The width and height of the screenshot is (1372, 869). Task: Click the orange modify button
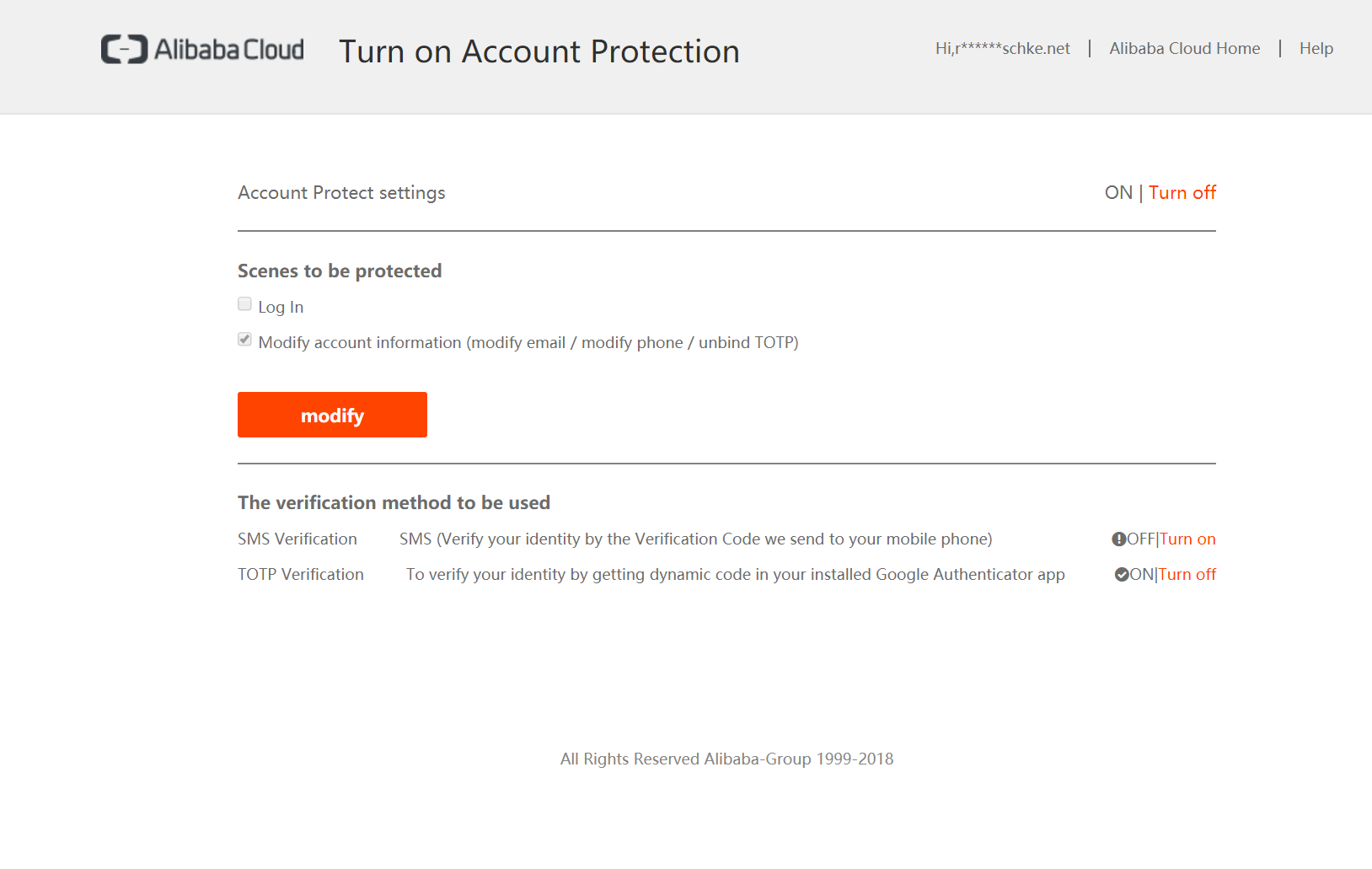point(332,415)
